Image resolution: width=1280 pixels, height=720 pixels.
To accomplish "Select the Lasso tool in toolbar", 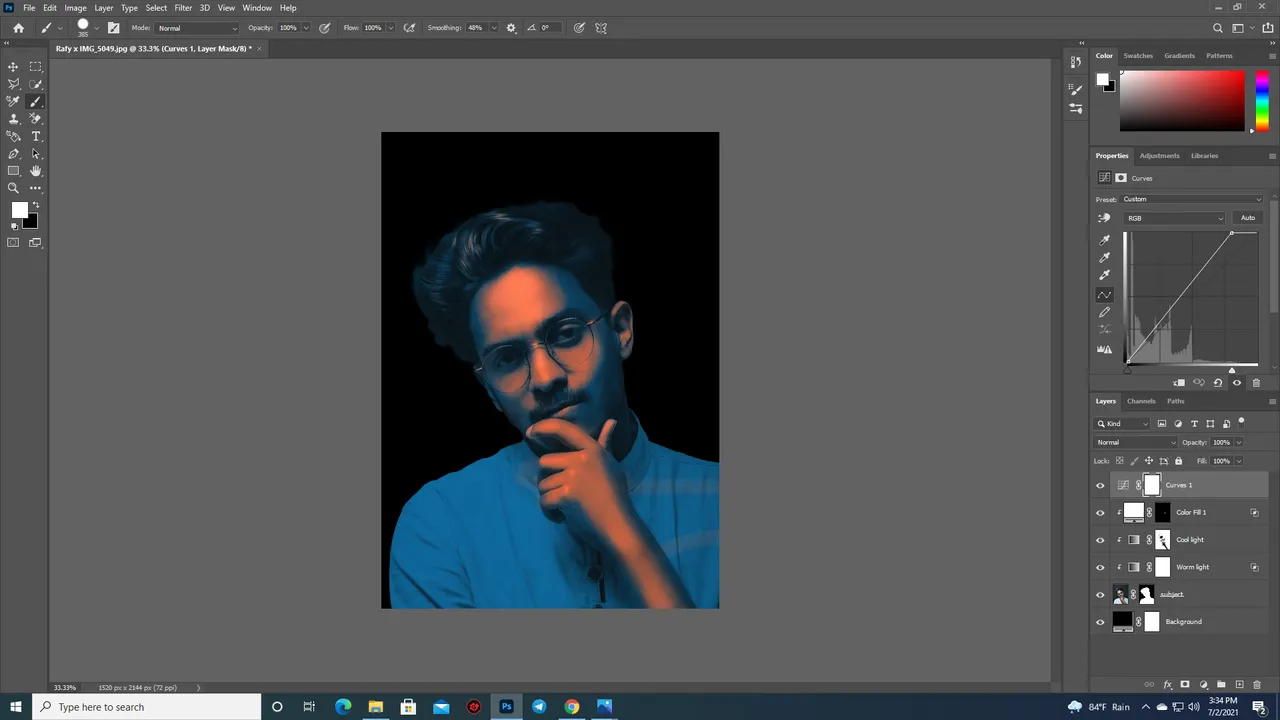I will [13, 84].
